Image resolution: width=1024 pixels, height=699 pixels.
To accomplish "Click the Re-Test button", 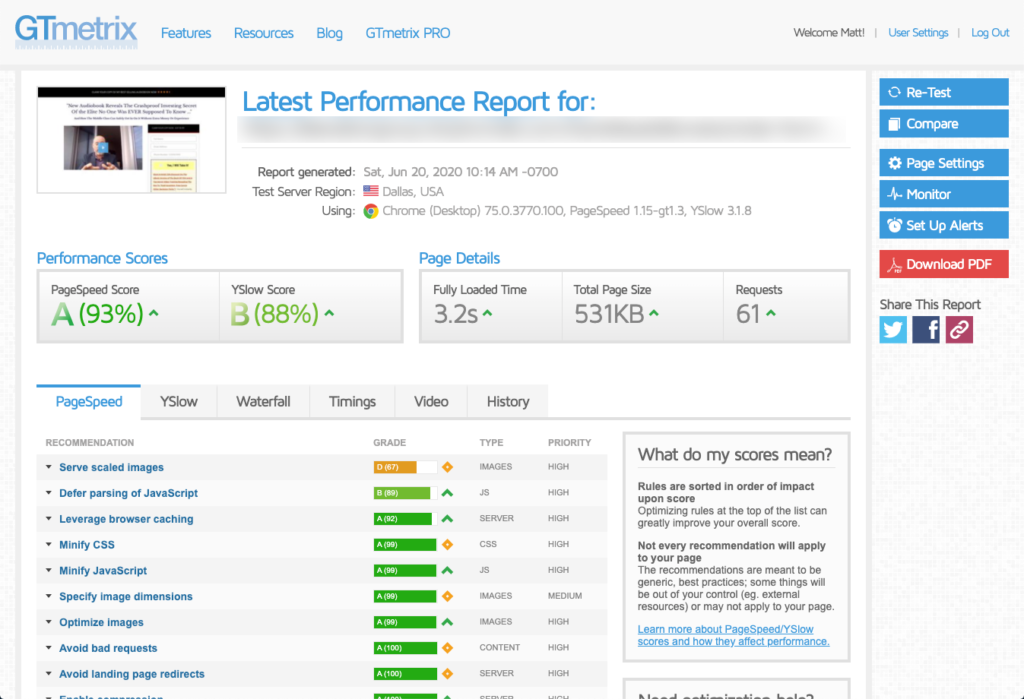I will click(x=944, y=92).
